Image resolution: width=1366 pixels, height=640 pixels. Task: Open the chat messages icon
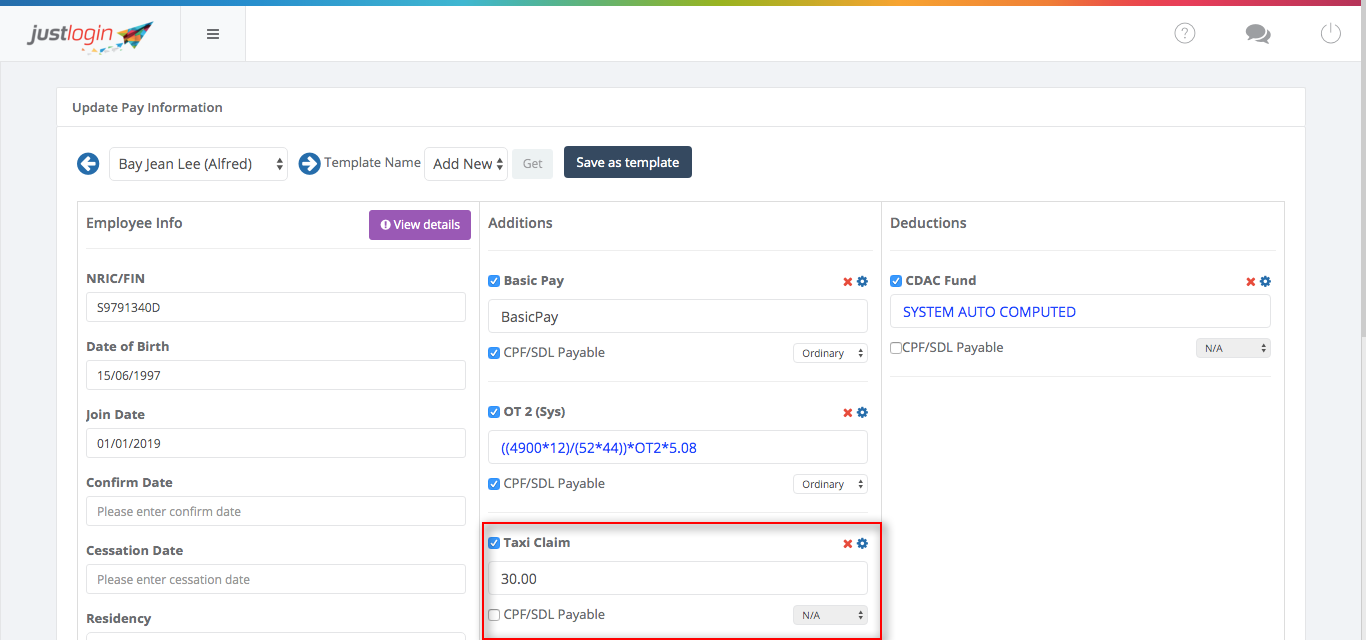pyautogui.click(x=1258, y=34)
